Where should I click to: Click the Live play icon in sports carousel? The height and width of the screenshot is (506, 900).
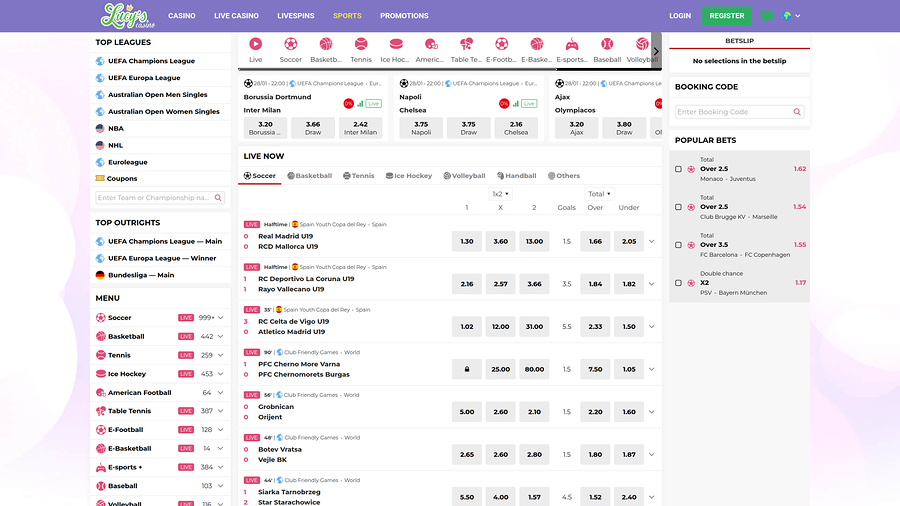[256, 44]
